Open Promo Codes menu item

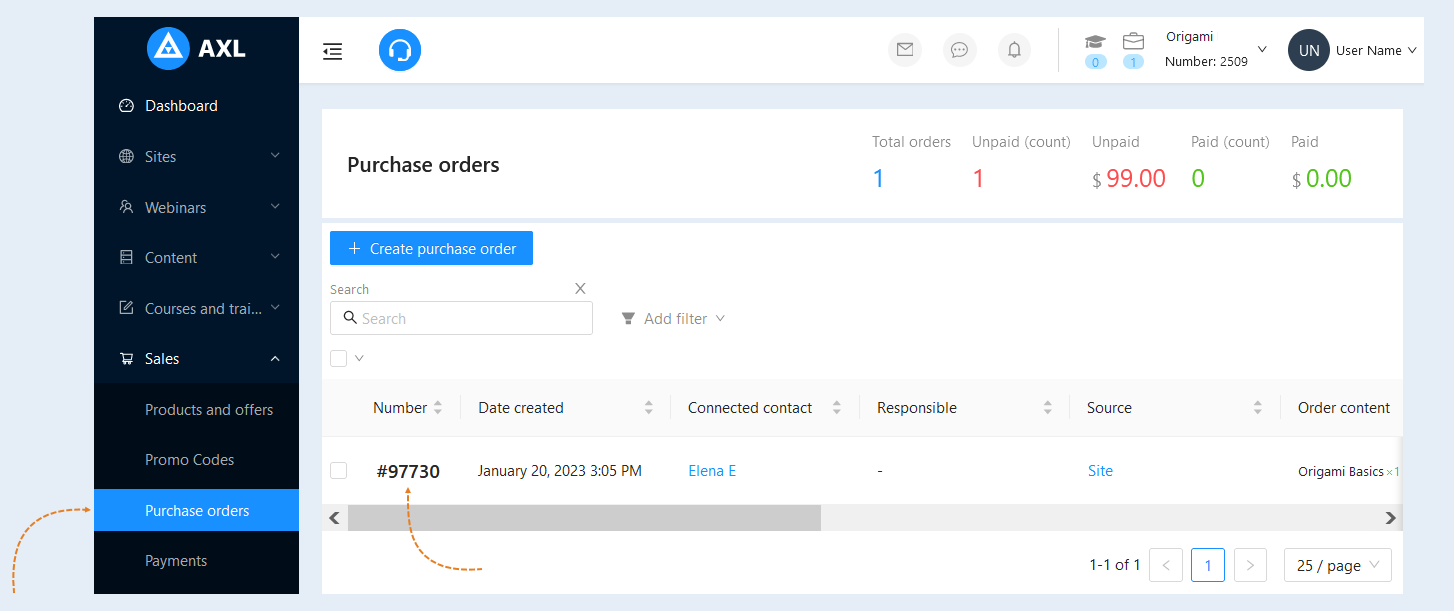click(189, 460)
